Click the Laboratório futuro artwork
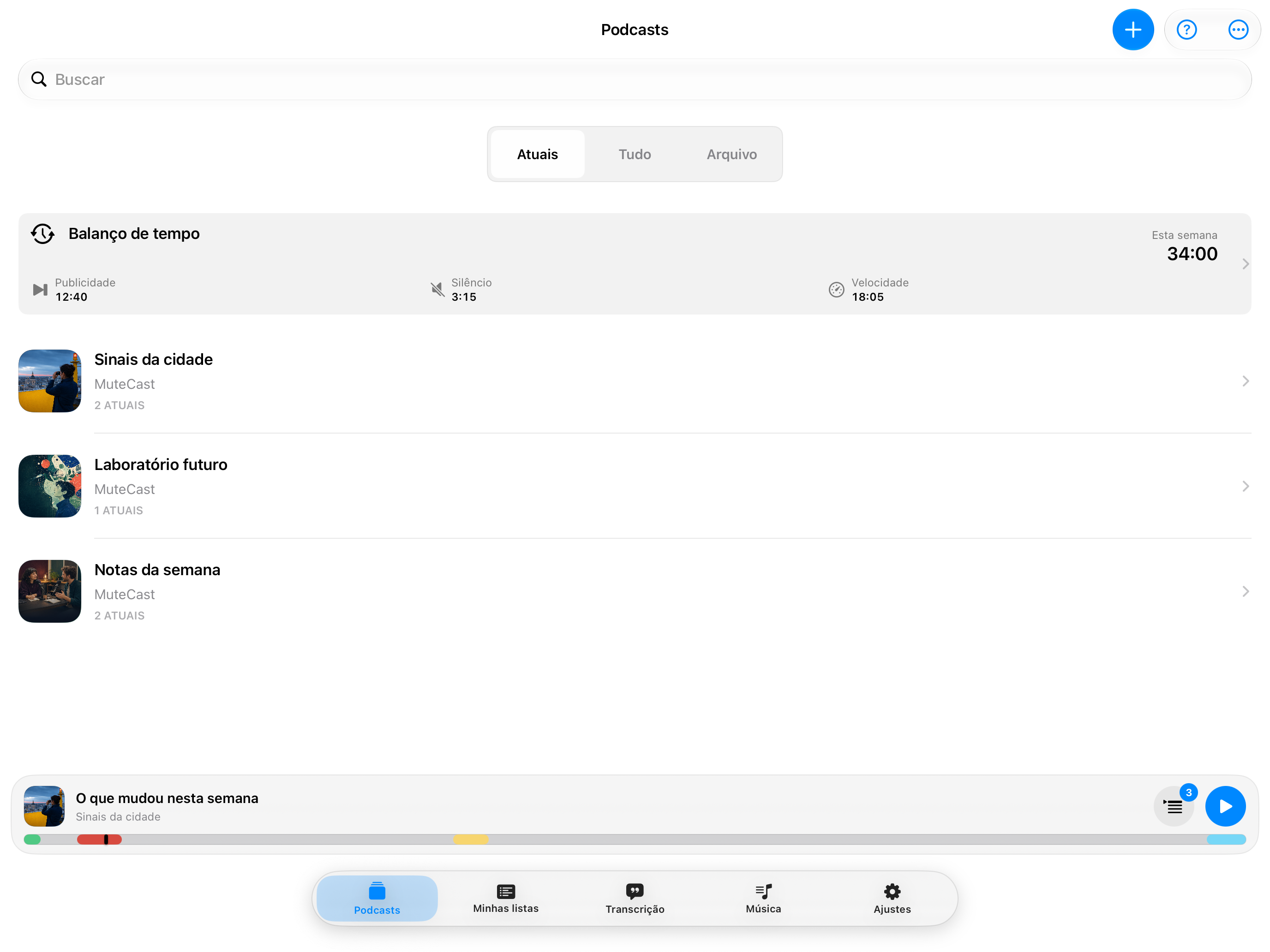 tap(50, 486)
